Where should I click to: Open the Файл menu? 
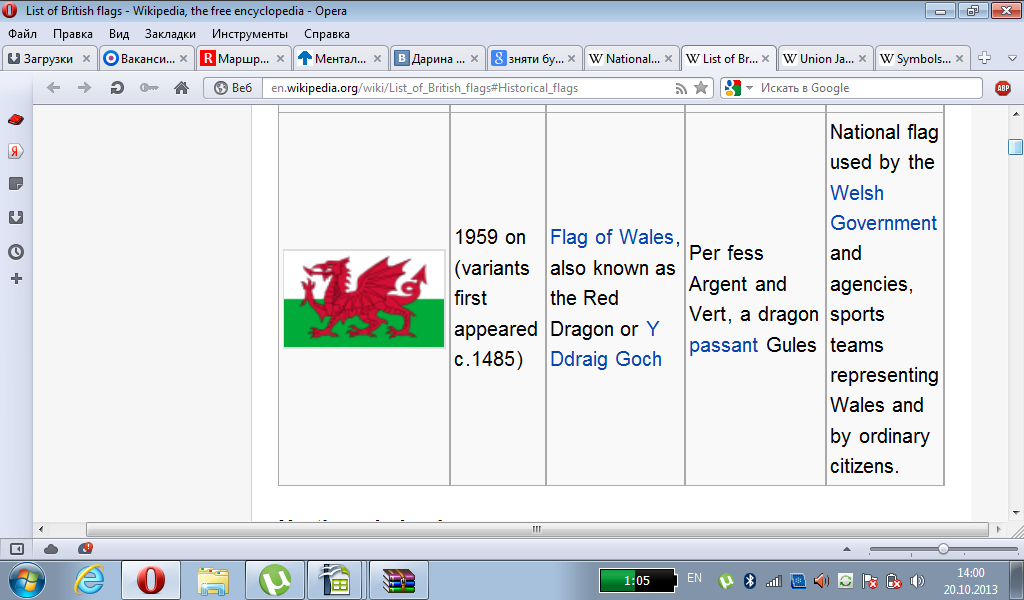[x=22, y=34]
